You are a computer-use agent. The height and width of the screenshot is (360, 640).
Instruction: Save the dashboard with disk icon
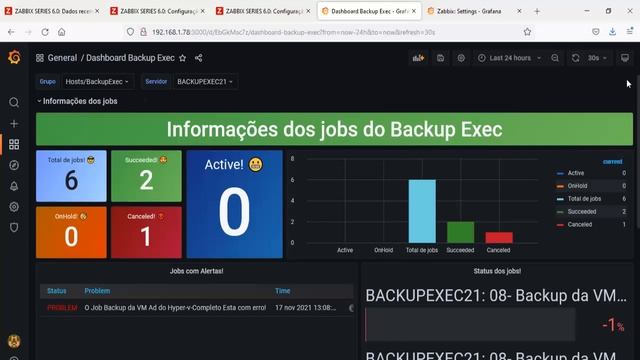(x=440, y=58)
